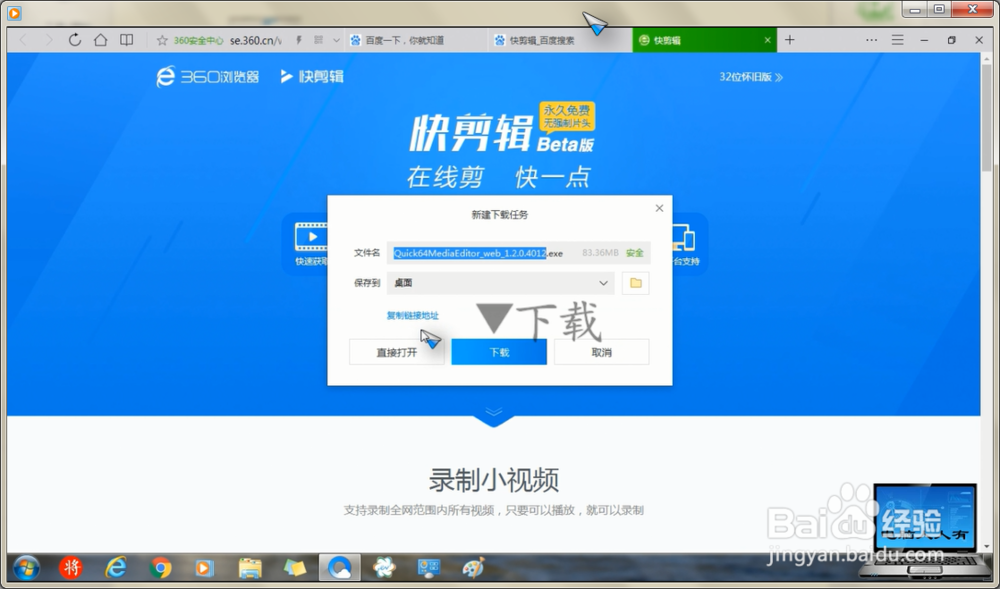Screen dimensions: 1000x589
Task: Bookmark the page with the star icon
Action: coord(162,41)
